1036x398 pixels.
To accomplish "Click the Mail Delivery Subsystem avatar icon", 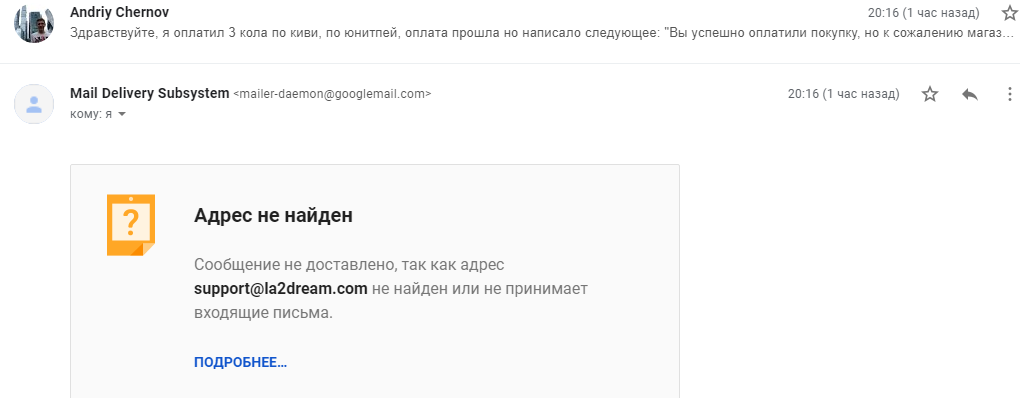I will point(34,104).
